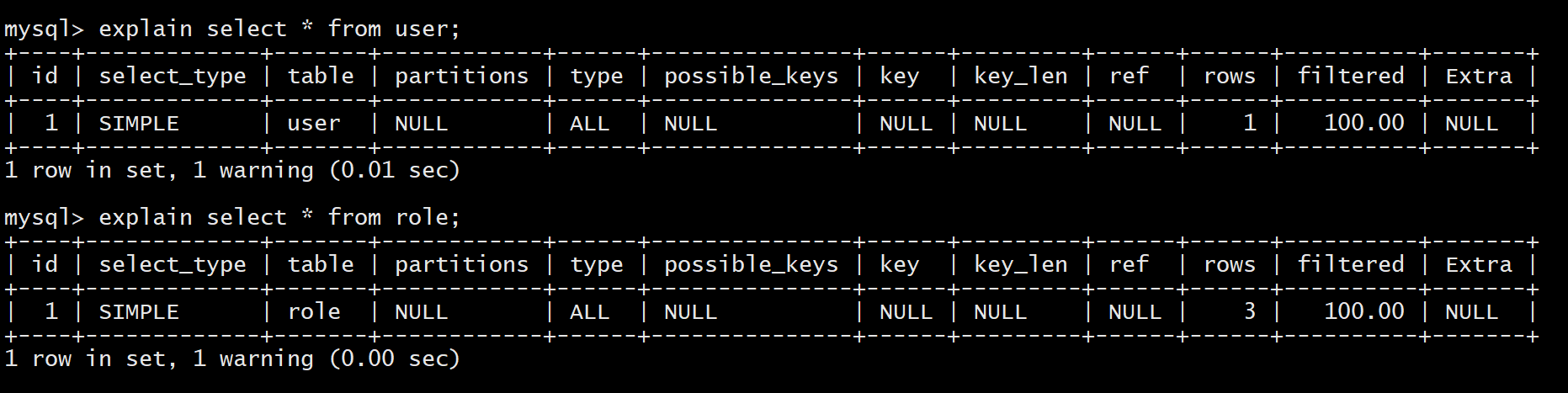
Task: Click the first mysql> prompt
Action: [x=44, y=29]
